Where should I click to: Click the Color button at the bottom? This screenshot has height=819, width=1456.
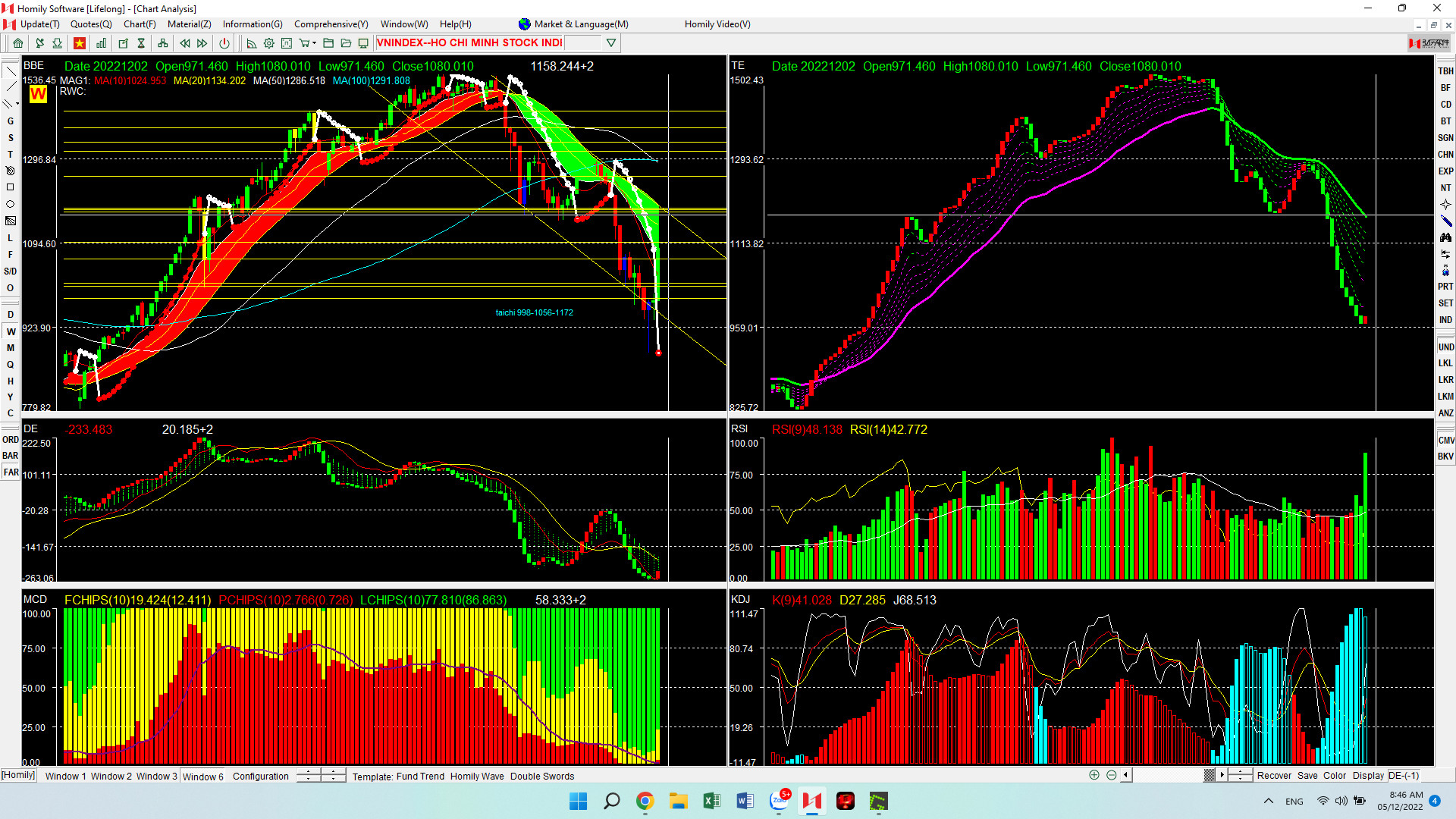tap(1334, 775)
